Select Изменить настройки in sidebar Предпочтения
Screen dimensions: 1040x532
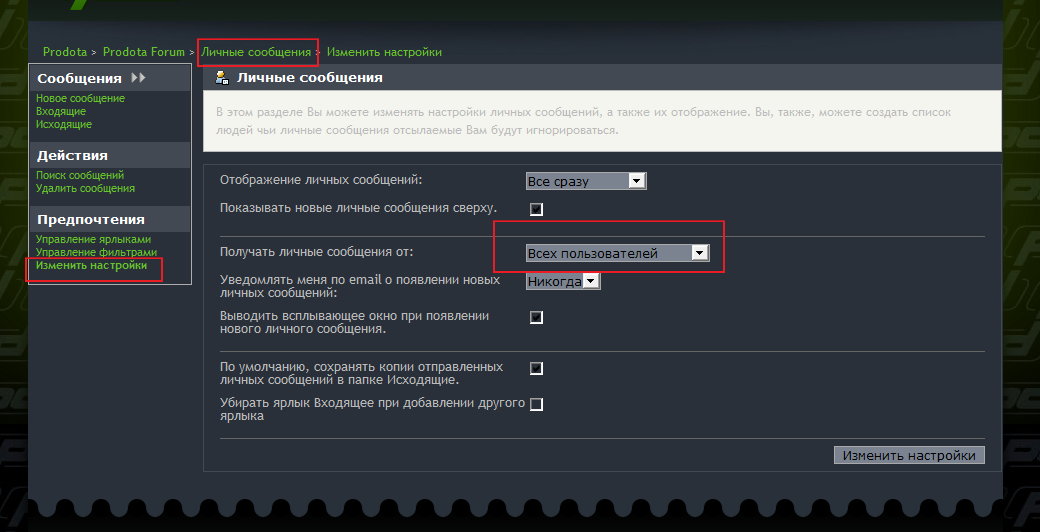[x=92, y=265]
